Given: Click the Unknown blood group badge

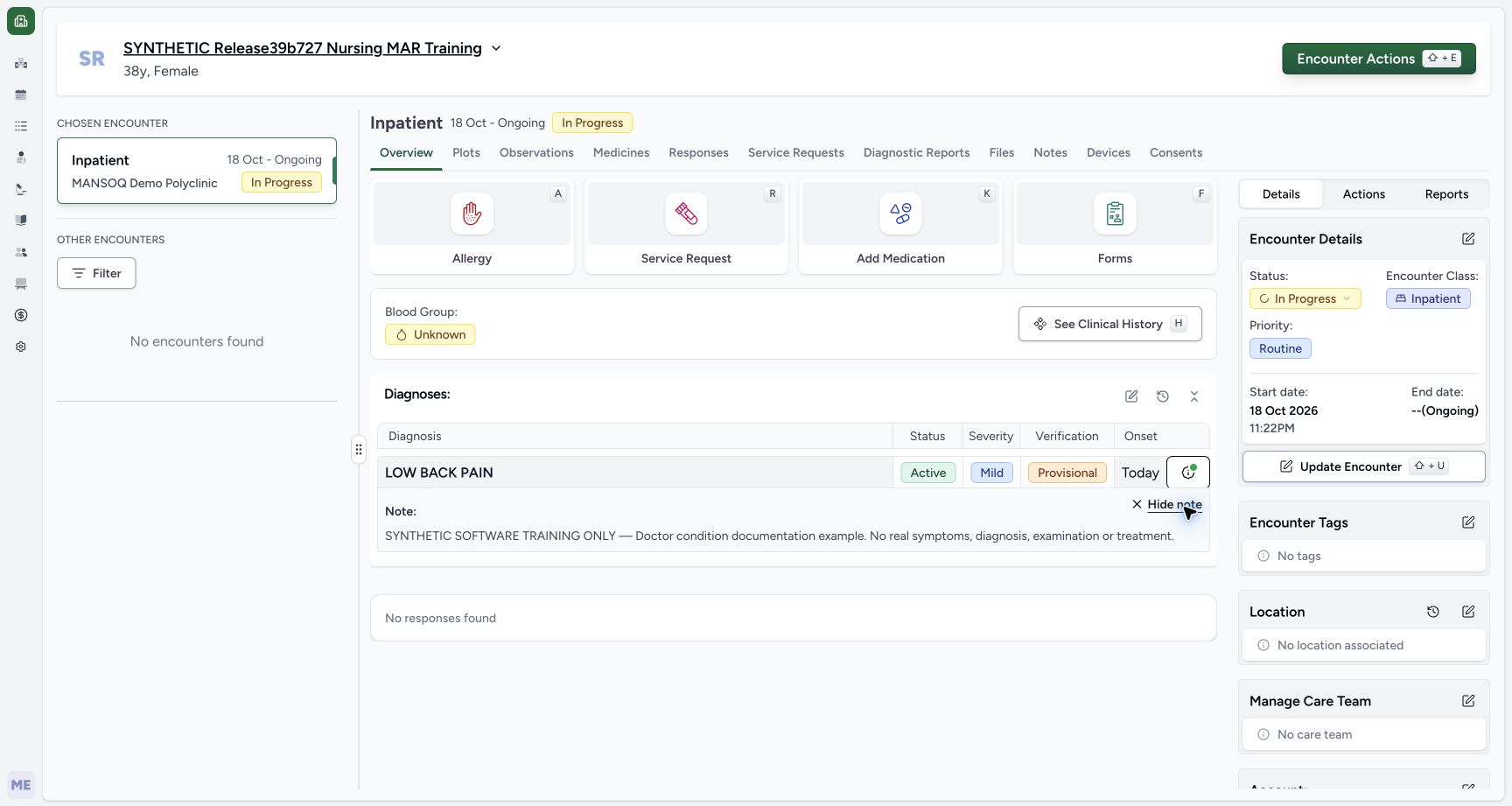Looking at the screenshot, I should (430, 334).
